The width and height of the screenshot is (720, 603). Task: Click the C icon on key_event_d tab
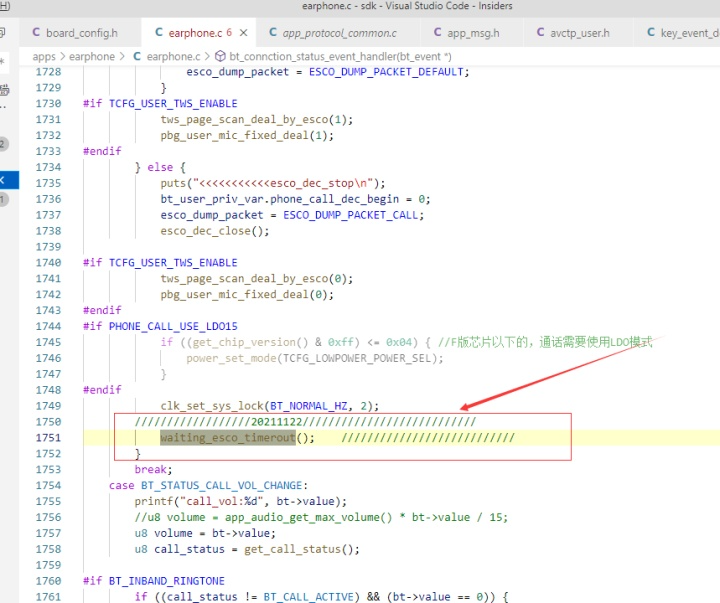point(651,33)
